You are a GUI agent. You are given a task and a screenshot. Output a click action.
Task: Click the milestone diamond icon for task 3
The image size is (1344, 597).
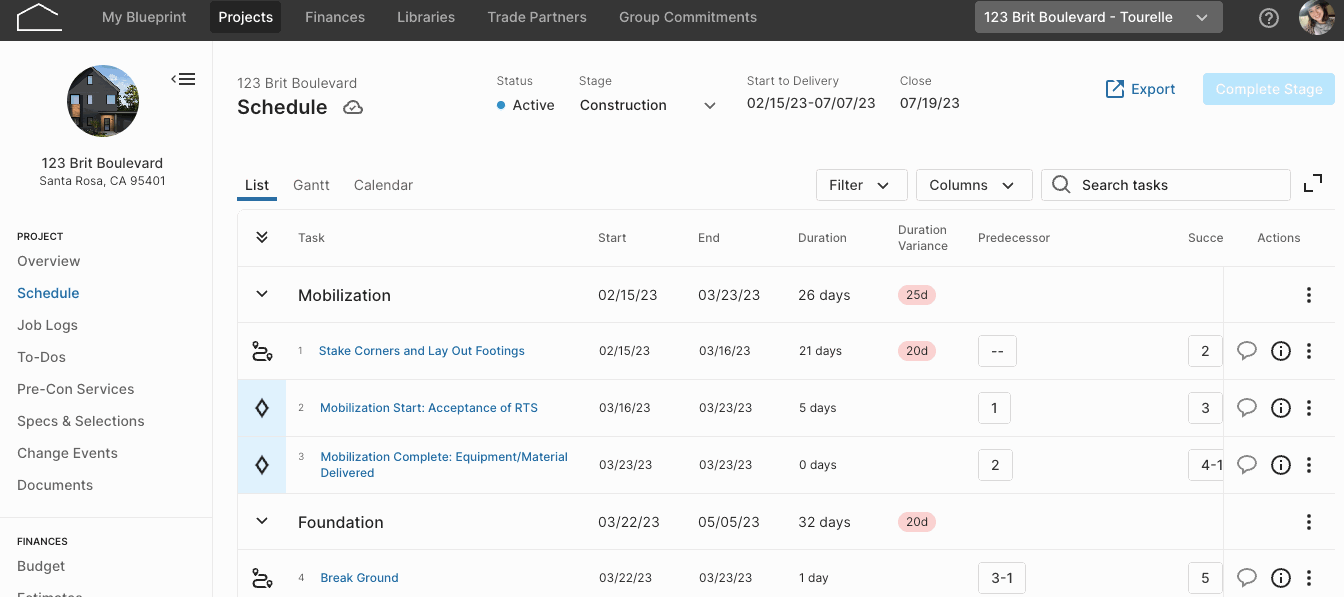pos(262,465)
